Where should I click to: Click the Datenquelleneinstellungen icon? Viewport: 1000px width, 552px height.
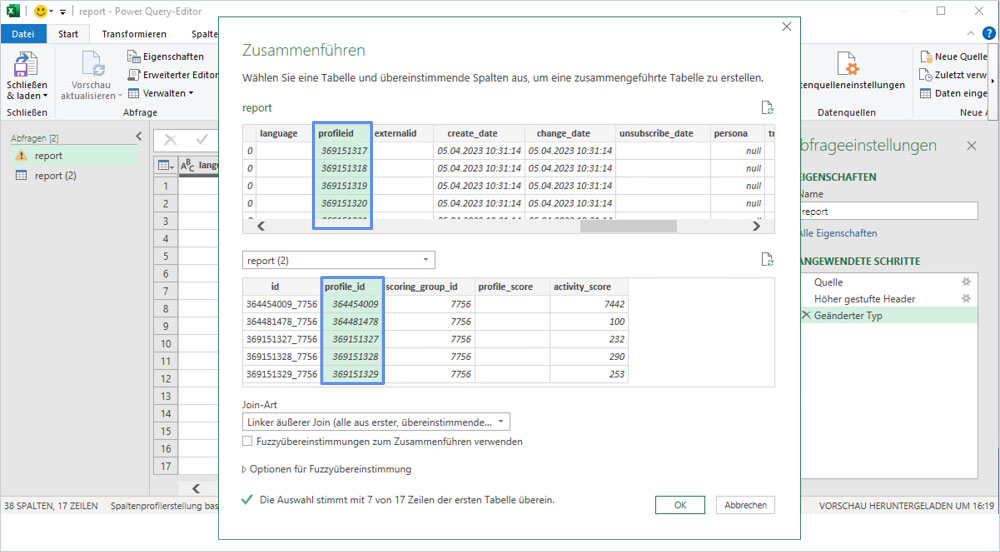(x=847, y=64)
